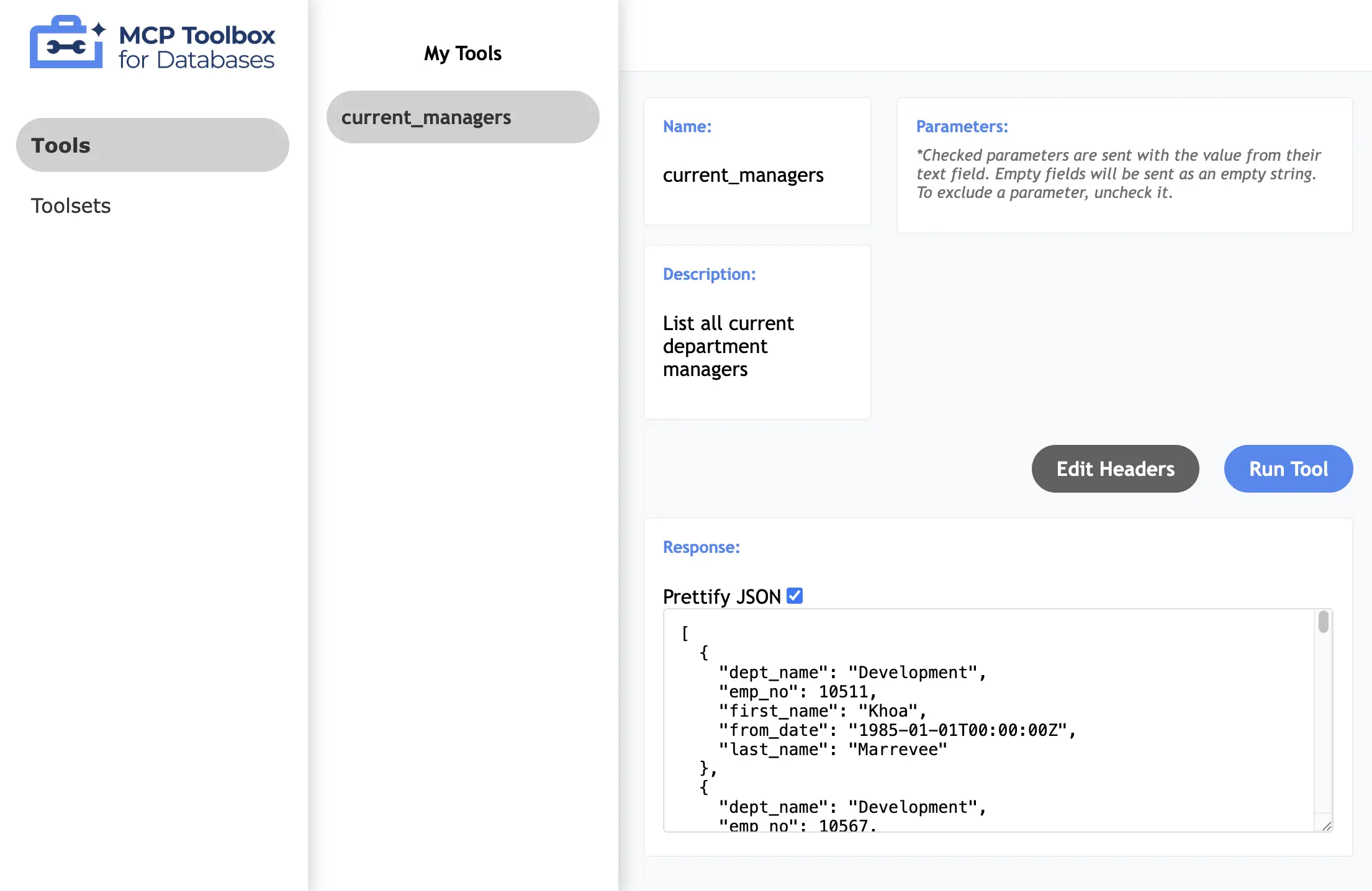
Task: Click the italic note about checked parameters
Action: pyautogui.click(x=1117, y=174)
